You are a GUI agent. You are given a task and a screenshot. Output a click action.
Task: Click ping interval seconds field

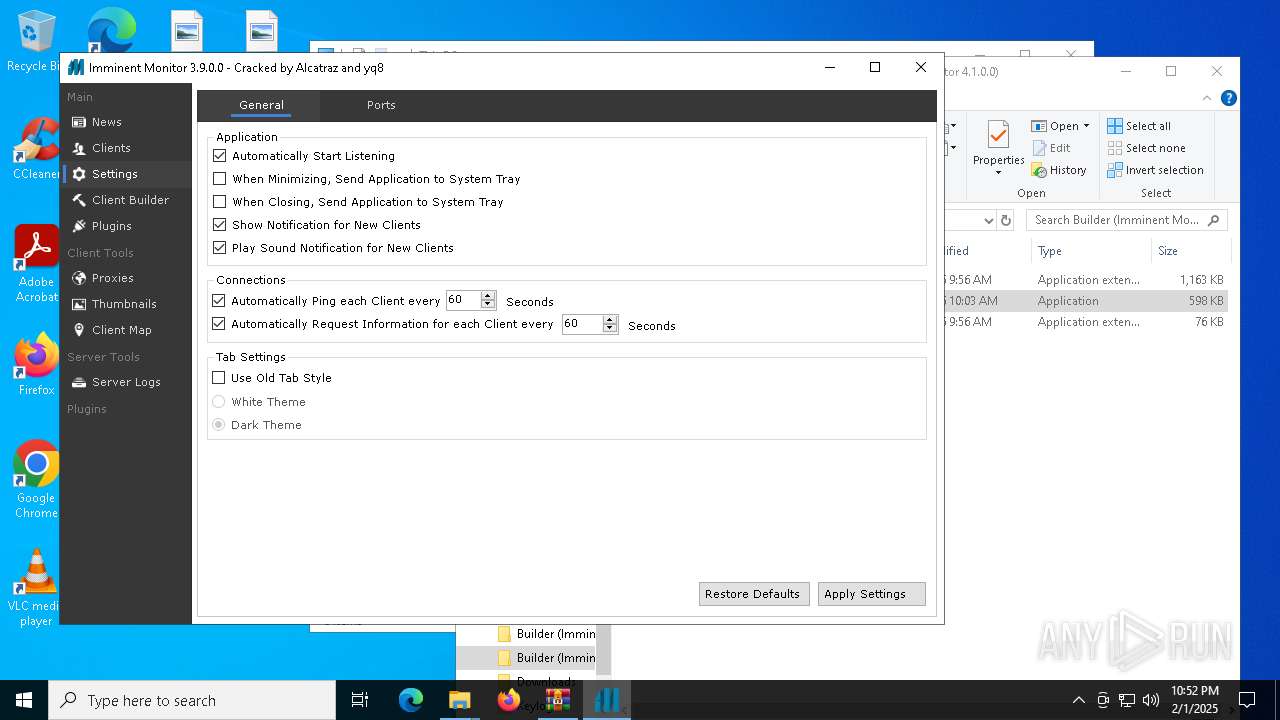[463, 300]
